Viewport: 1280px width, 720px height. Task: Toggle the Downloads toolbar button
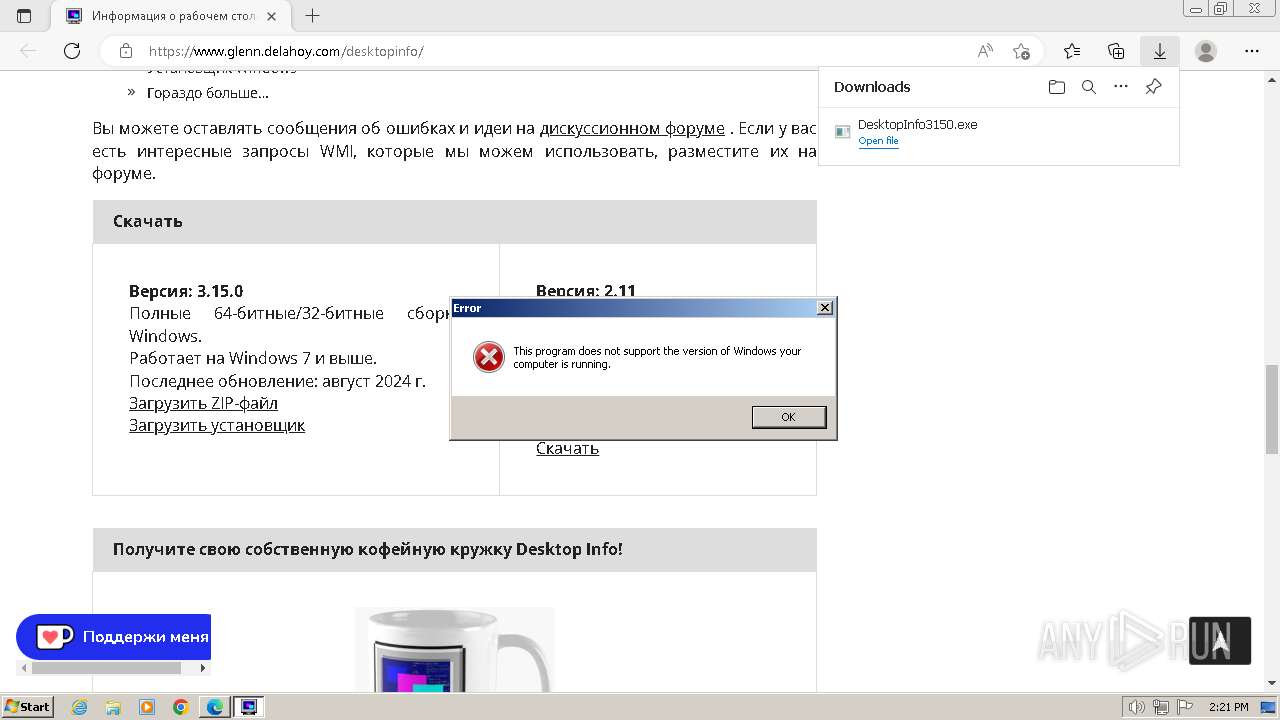[x=1160, y=51]
